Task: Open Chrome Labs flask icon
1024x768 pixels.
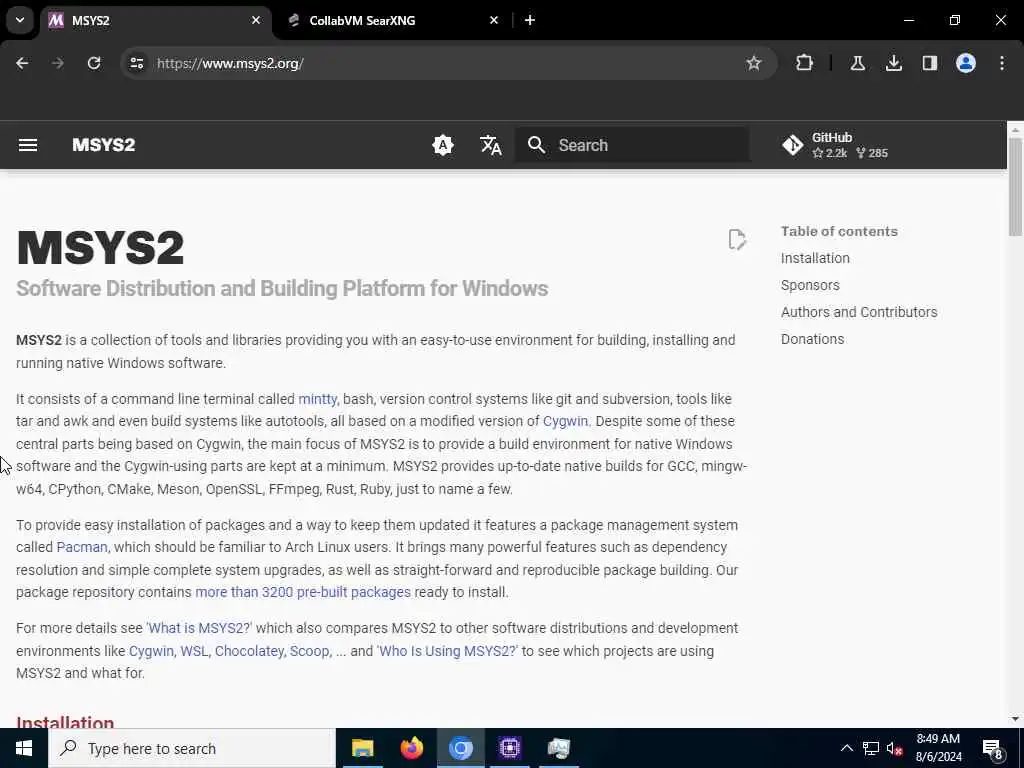Action: [x=857, y=63]
